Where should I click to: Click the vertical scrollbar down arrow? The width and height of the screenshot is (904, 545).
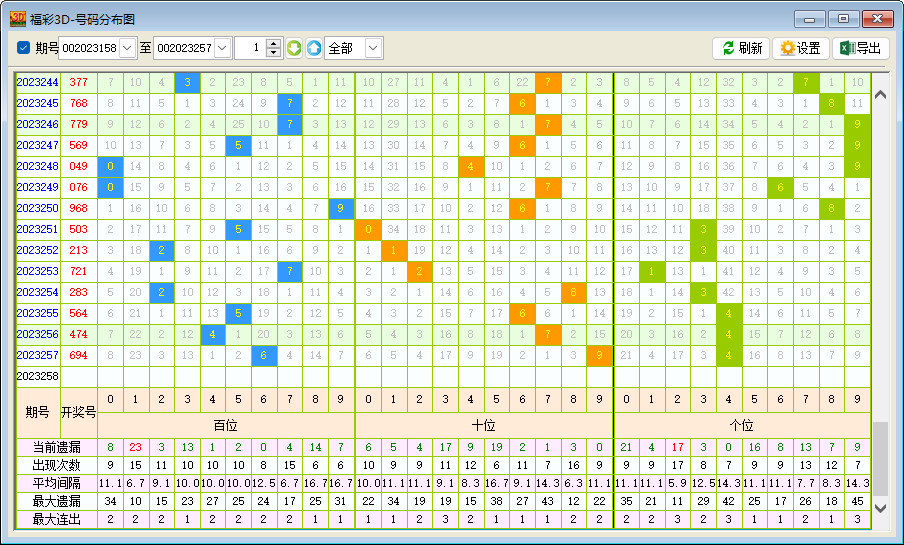click(880, 507)
